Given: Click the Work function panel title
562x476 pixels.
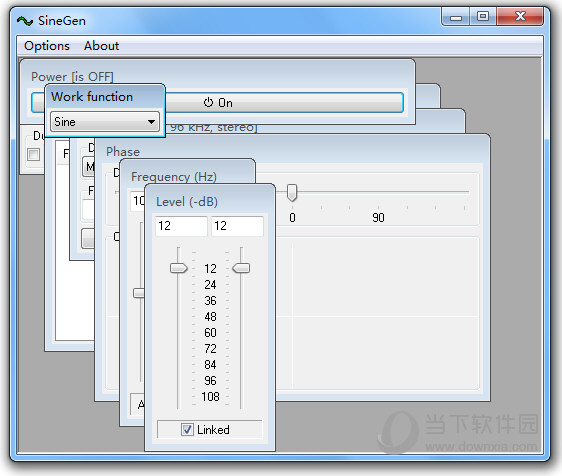Looking at the screenshot, I should 92,97.
